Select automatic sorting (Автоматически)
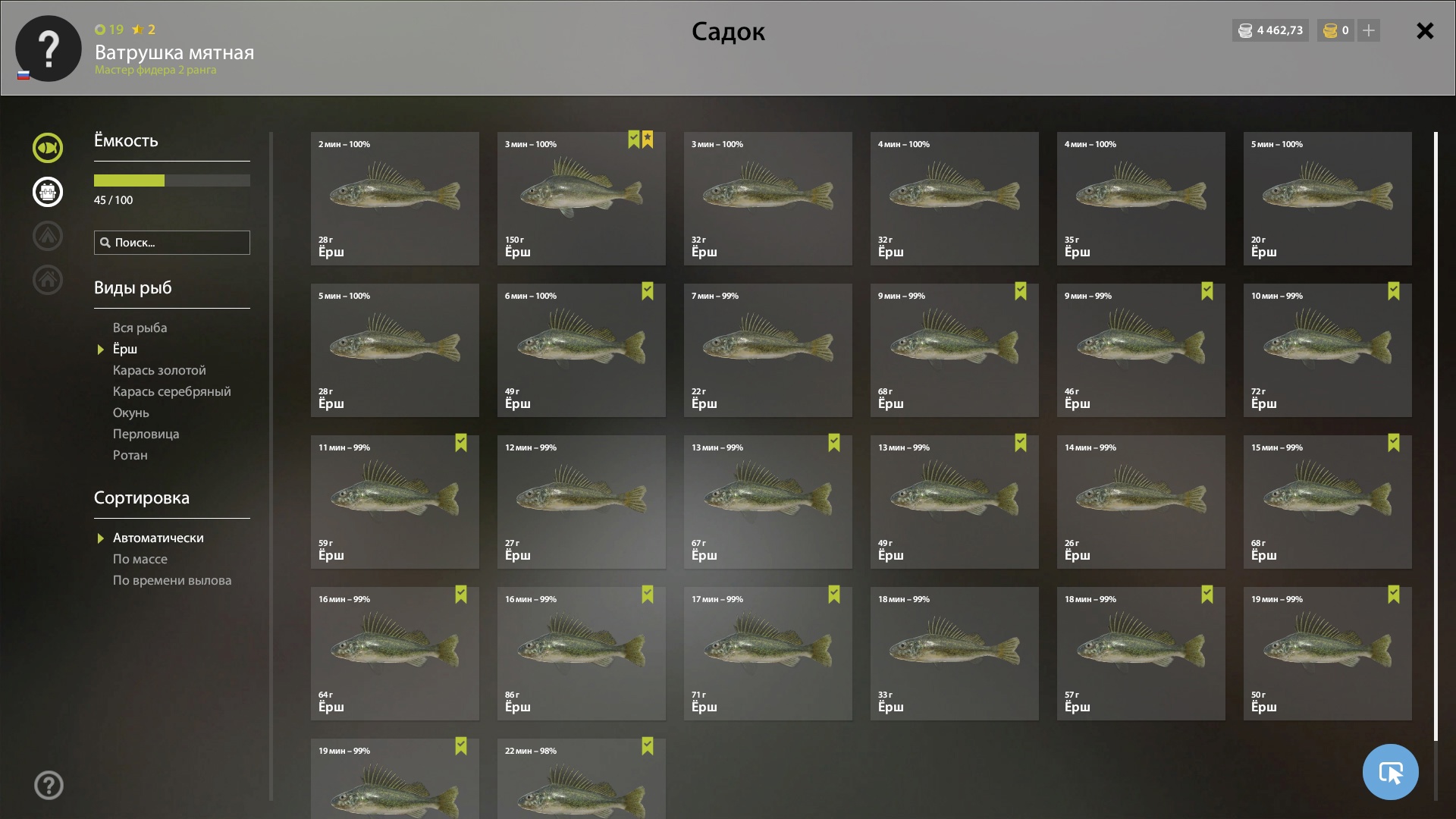The width and height of the screenshot is (1456, 819). 158,538
